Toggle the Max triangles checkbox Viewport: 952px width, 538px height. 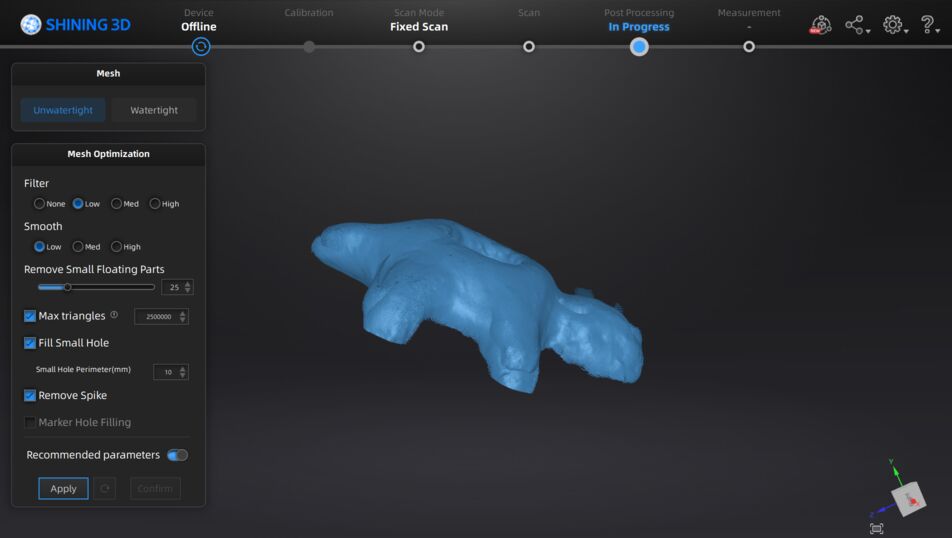tap(30, 316)
